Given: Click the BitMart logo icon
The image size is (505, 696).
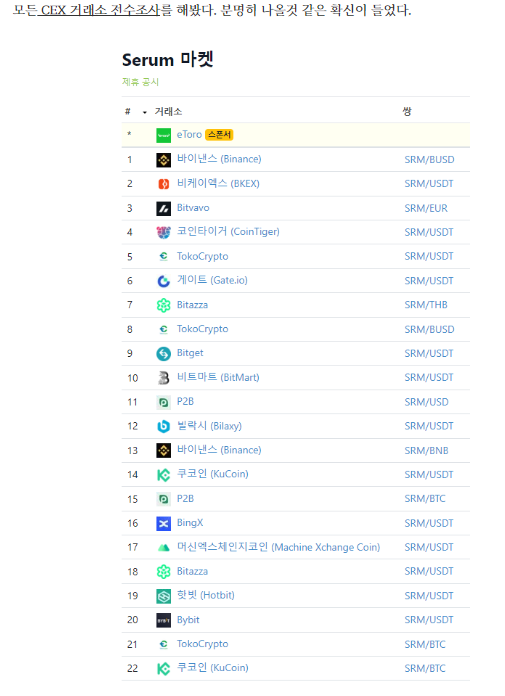Looking at the screenshot, I should pyautogui.click(x=163, y=378).
